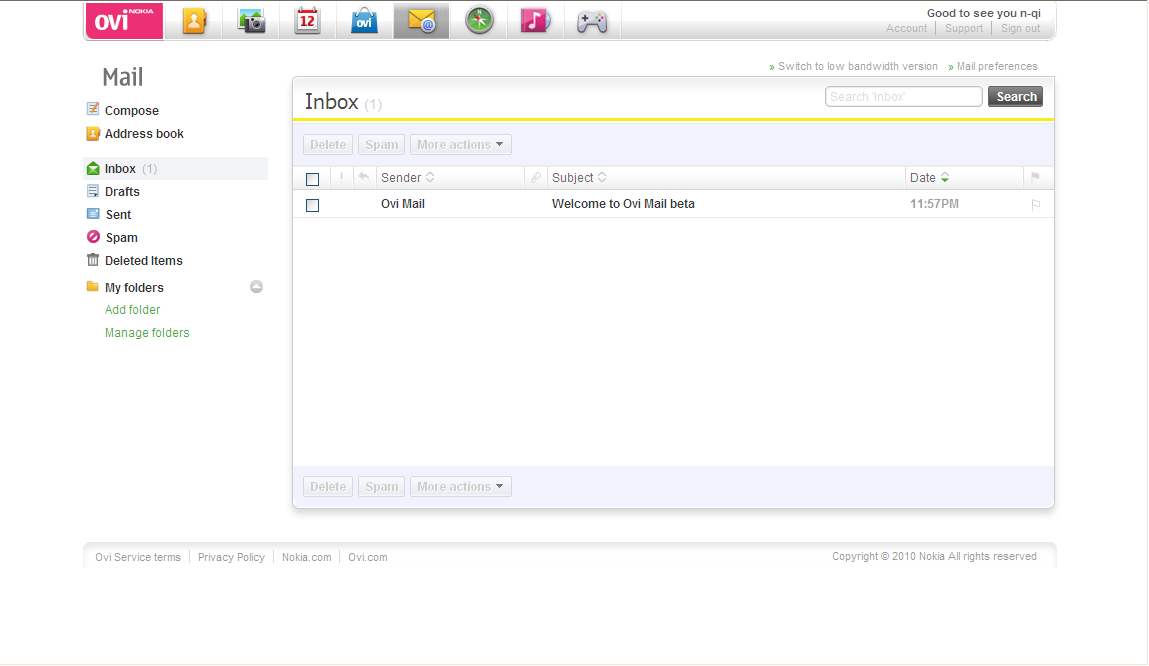Open the Ovi Nokia home logo
The image size is (1149, 666).
pos(124,21)
